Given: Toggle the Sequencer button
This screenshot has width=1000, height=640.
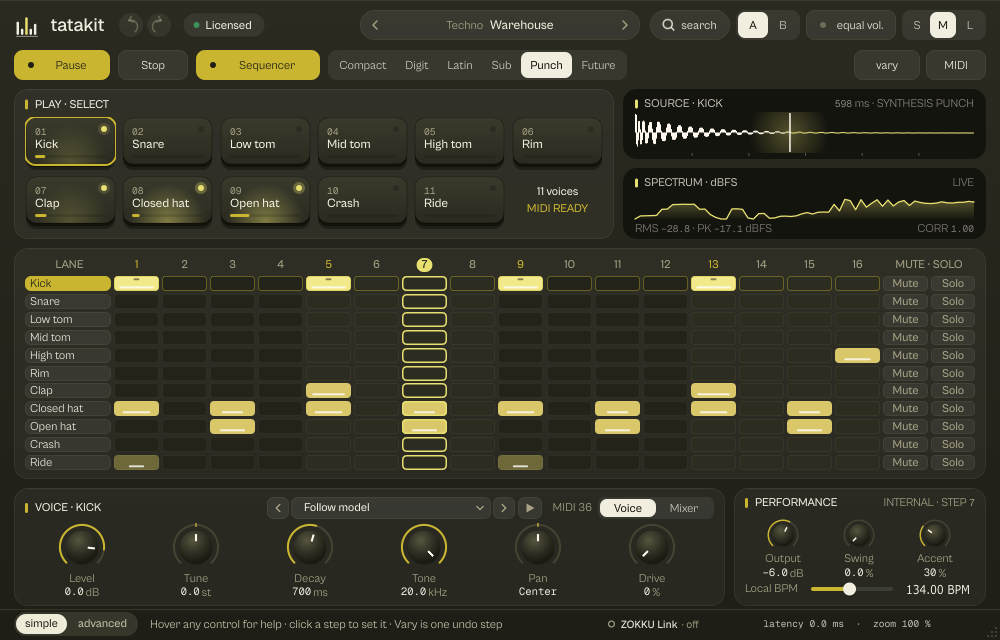Looking at the screenshot, I should point(258,65).
